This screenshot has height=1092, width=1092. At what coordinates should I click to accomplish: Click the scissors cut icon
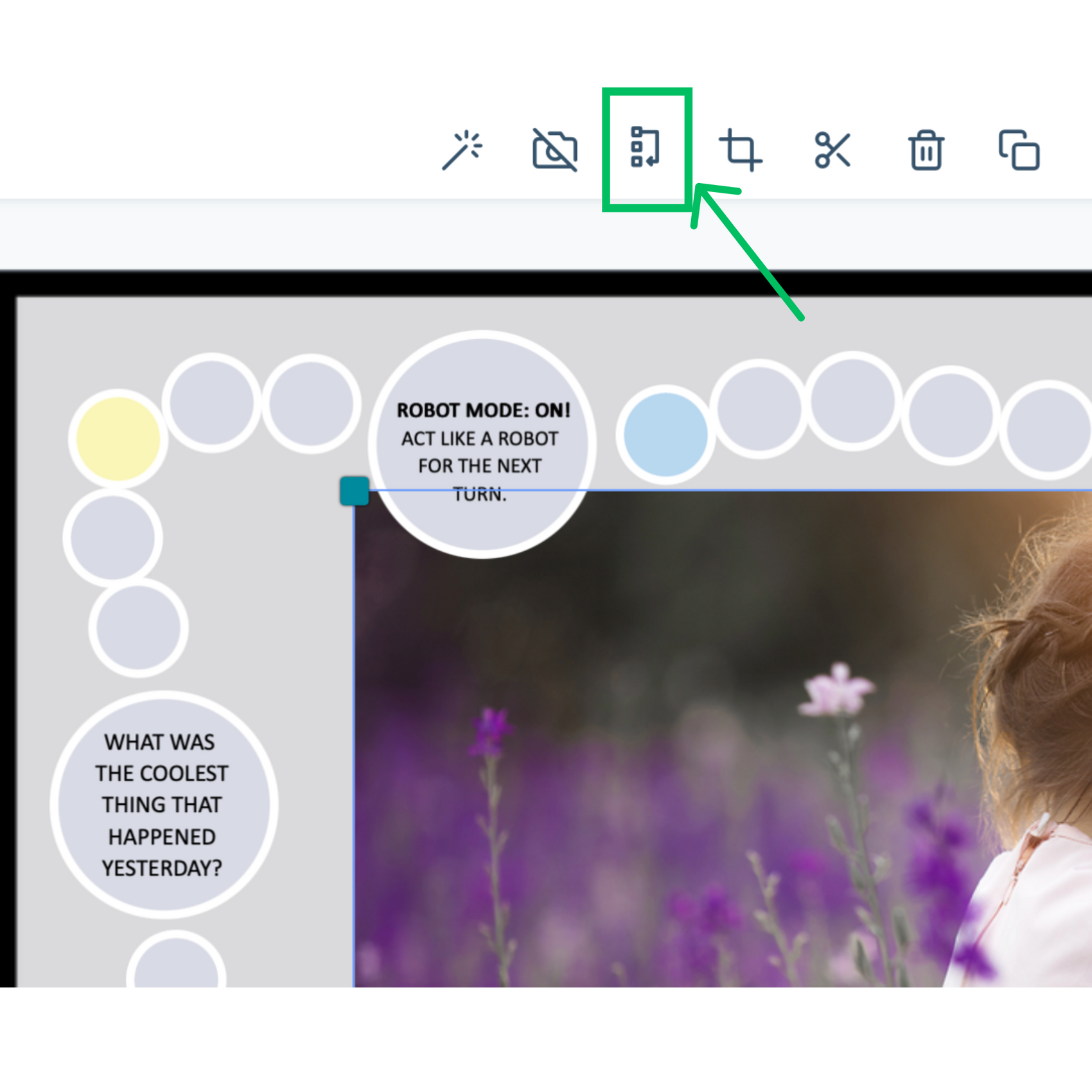pyautogui.click(x=832, y=150)
